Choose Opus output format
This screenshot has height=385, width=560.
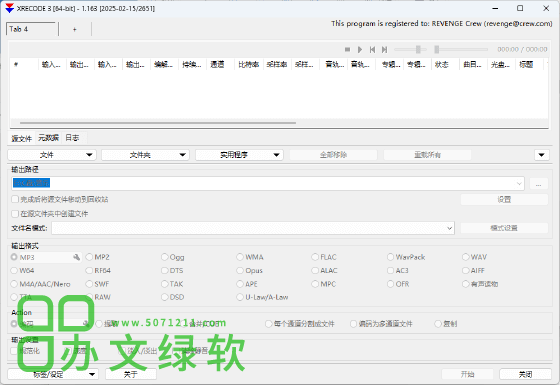point(250,271)
